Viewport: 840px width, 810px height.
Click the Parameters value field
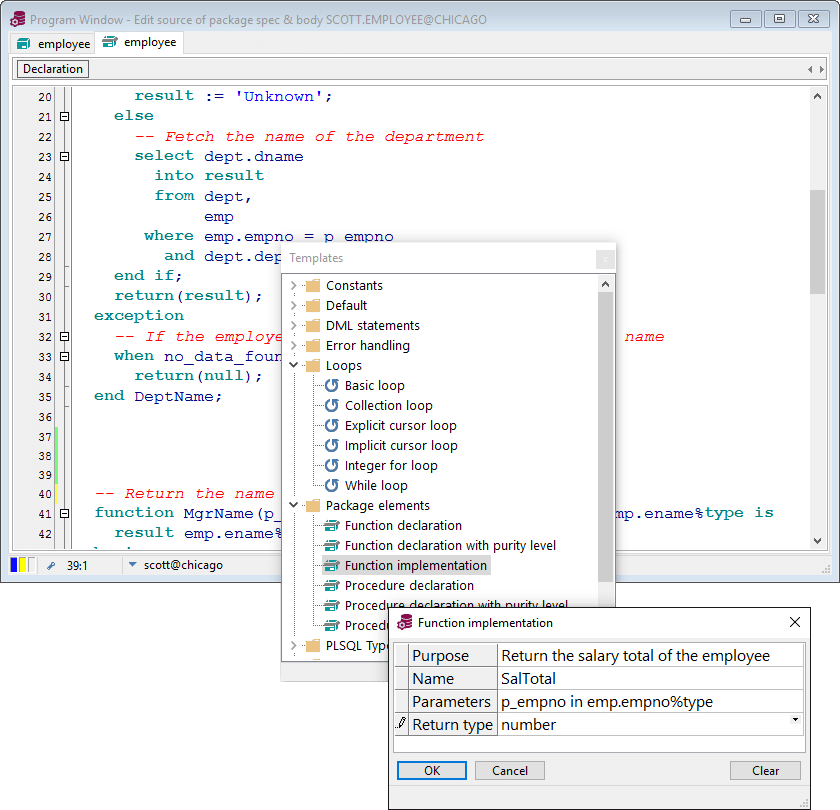650,702
